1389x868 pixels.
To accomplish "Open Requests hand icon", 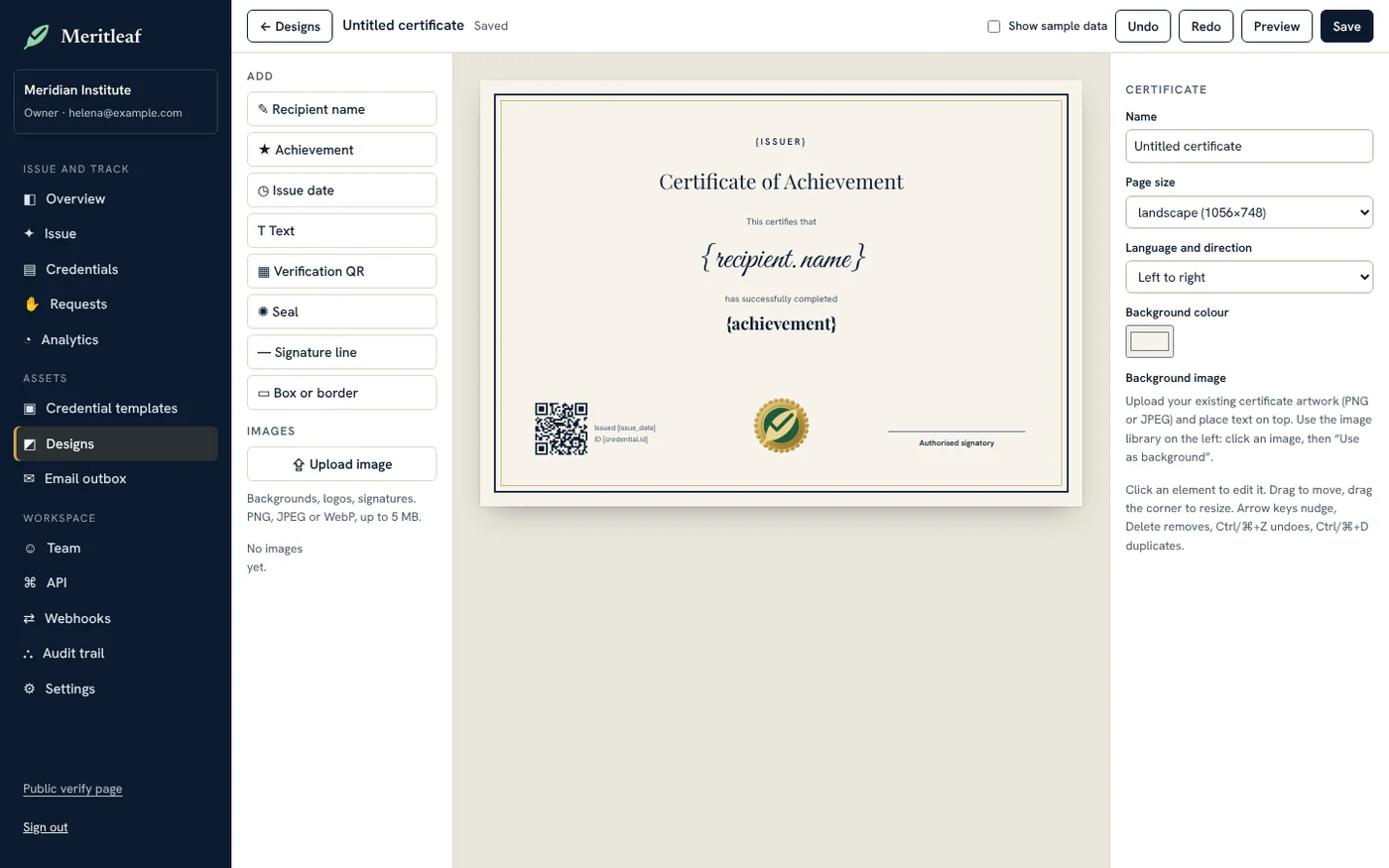I will 32,305.
